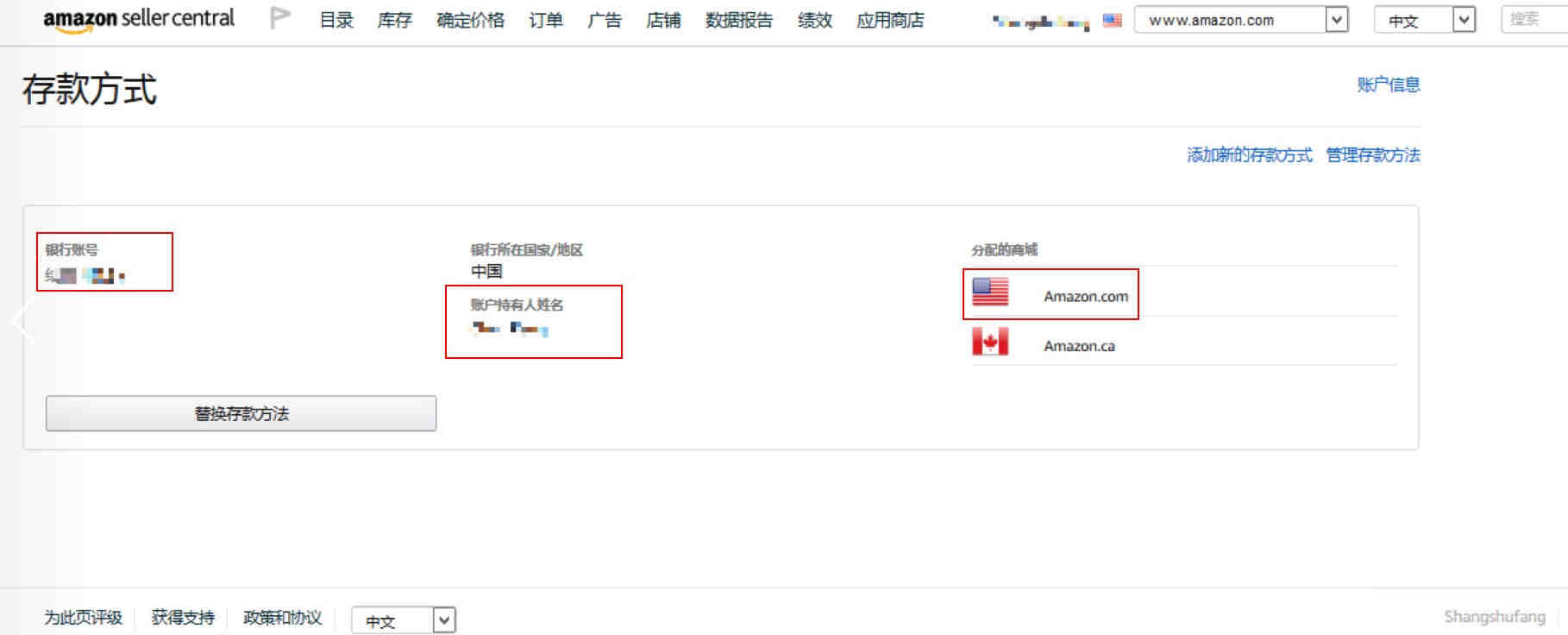
Task: Click the 存款方式 page heading
Action: [x=90, y=90]
